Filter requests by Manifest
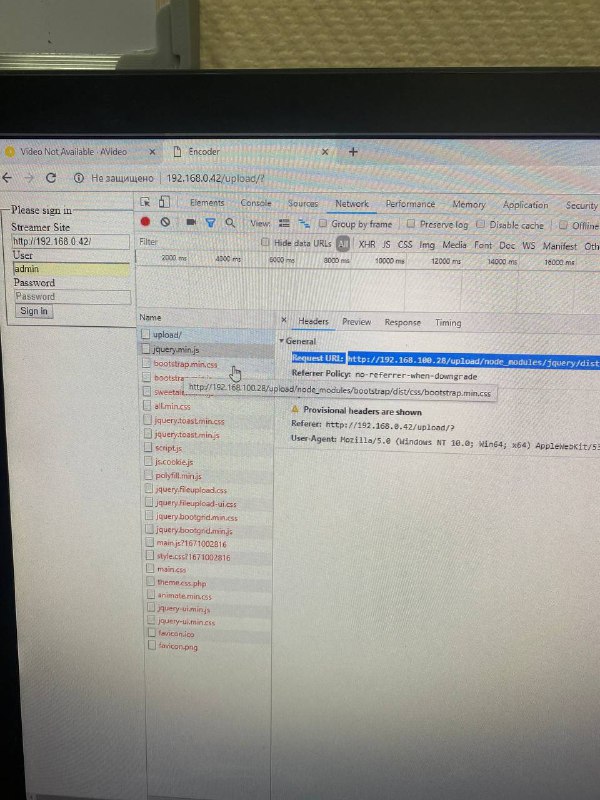 click(x=560, y=246)
